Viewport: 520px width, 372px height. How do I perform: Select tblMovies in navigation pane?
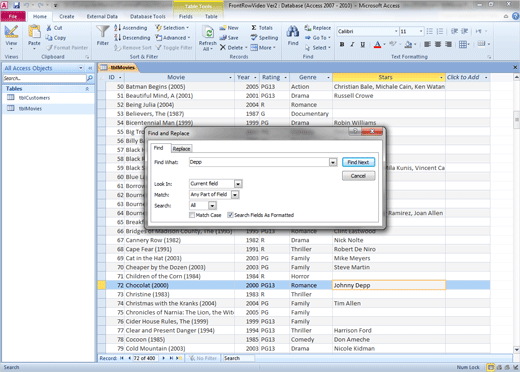30,108
